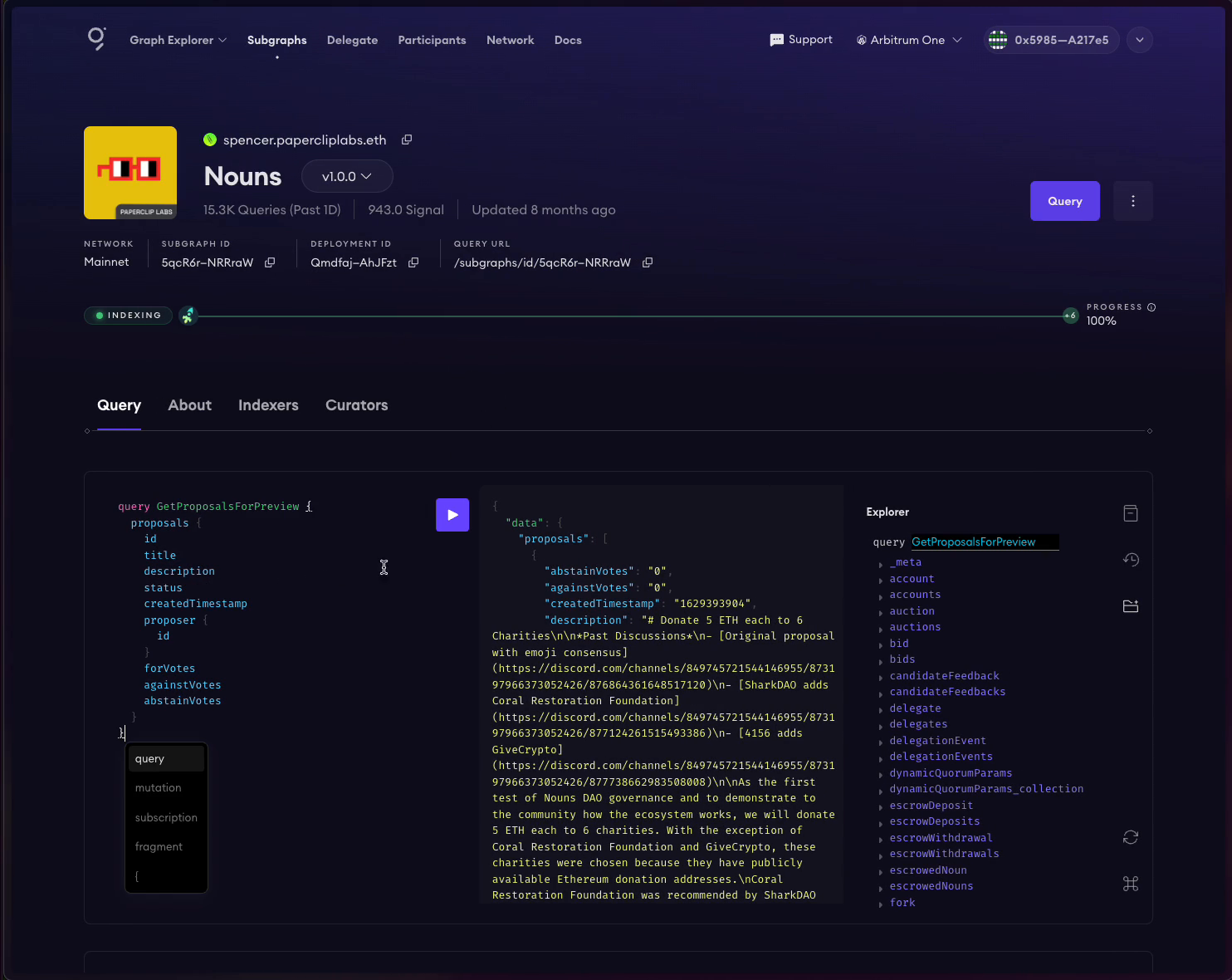Click the INDEXING status badge
This screenshot has width=1232, height=980.
click(128, 316)
